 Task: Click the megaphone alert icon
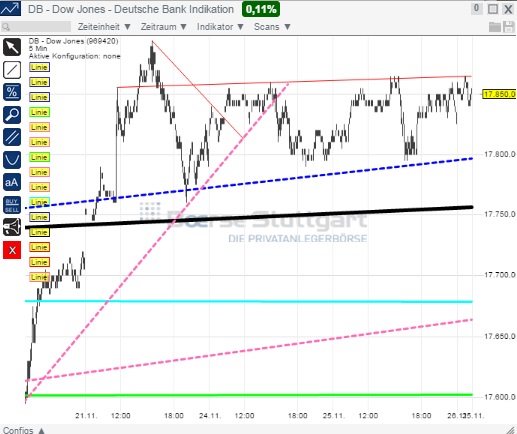(12, 227)
